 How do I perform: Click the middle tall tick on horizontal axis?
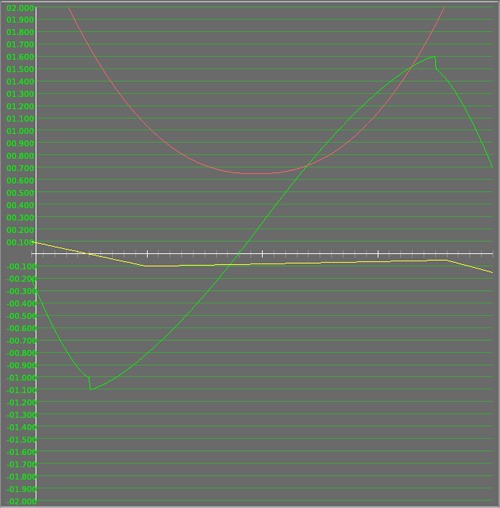tap(262, 254)
